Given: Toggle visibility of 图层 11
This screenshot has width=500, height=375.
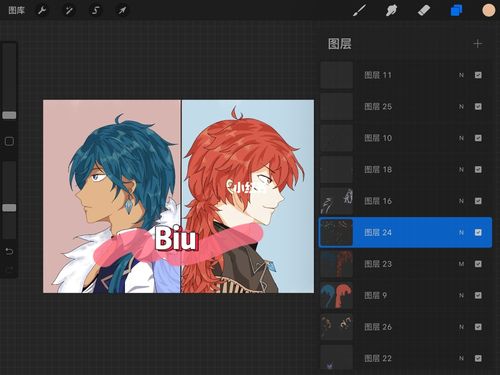Looking at the screenshot, I should pos(478,75).
